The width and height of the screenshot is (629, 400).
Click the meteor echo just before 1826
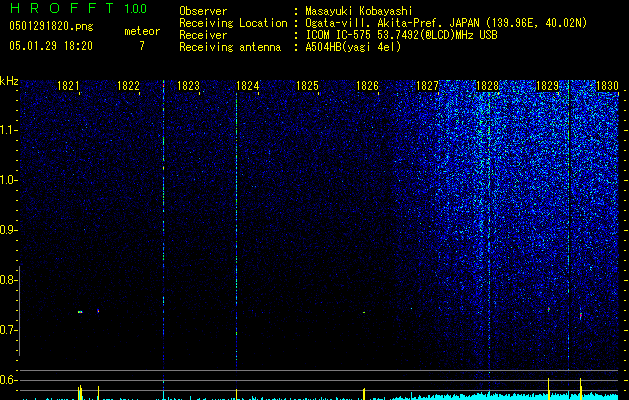click(364, 312)
